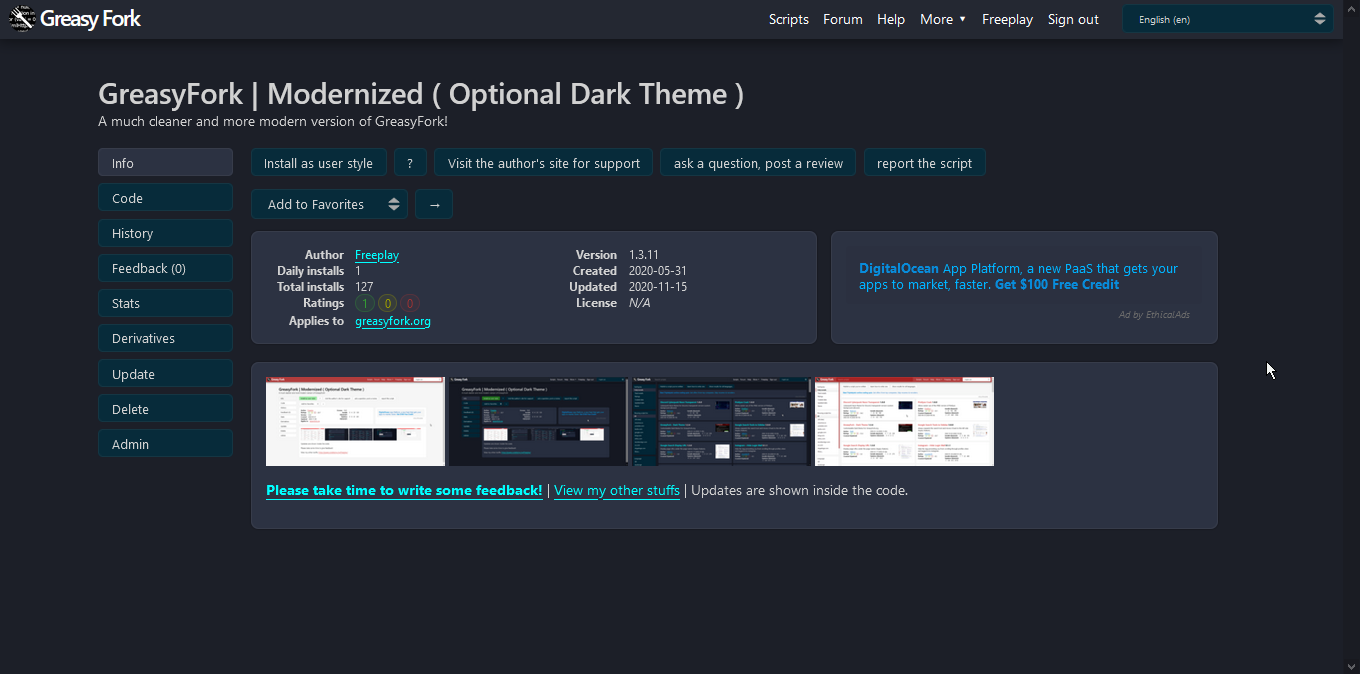Screen dimensions: 1360x674
Task: Click the question mark help button
Action: point(410,163)
